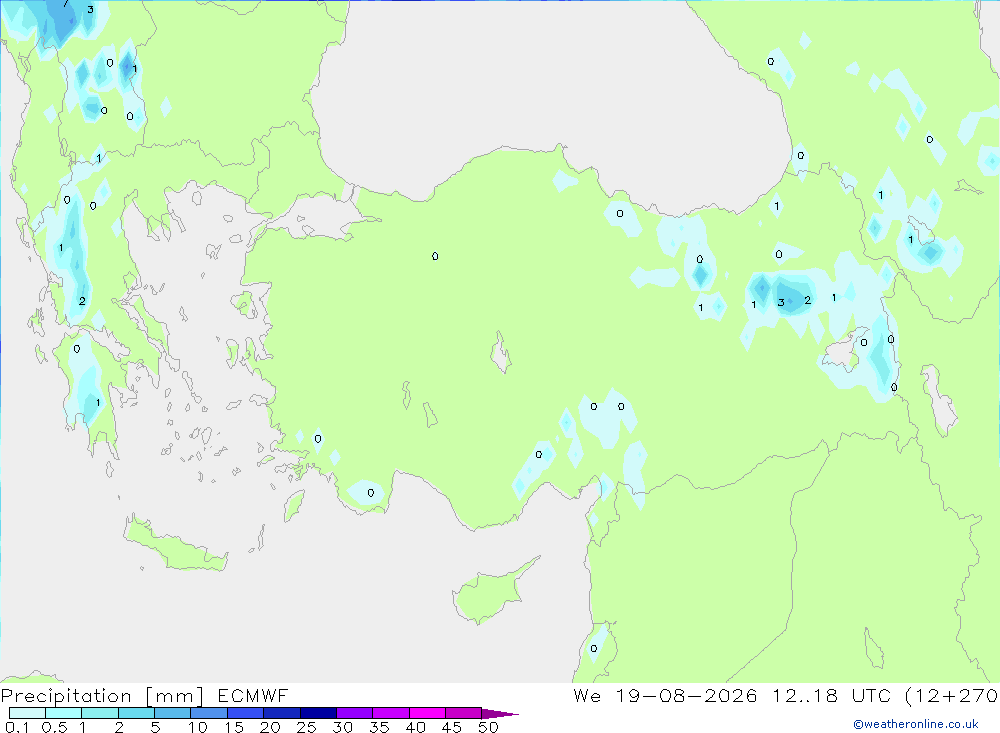Click the 1–2 mm cyan legend swatch

click(100, 713)
